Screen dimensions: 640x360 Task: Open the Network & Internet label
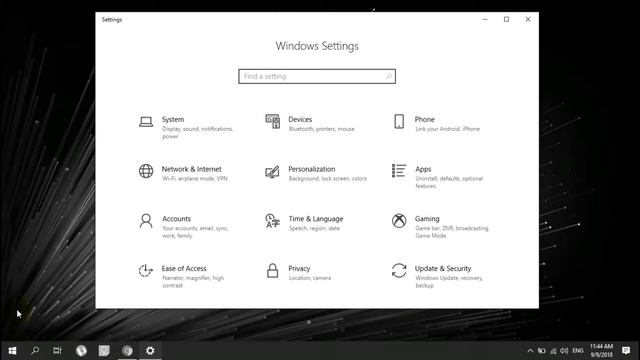click(x=191, y=169)
